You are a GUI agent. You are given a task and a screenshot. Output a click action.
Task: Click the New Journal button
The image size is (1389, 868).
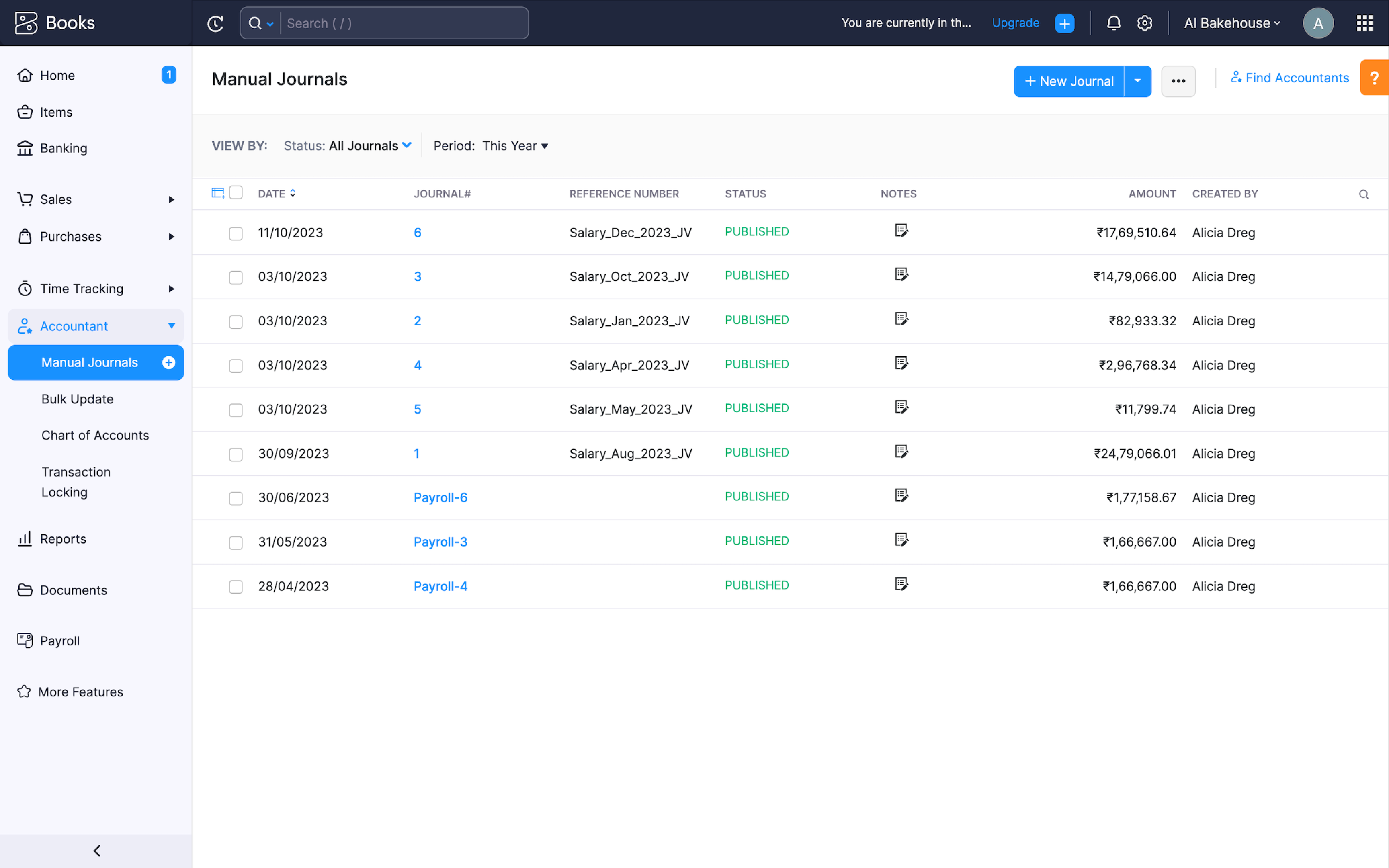[1069, 81]
